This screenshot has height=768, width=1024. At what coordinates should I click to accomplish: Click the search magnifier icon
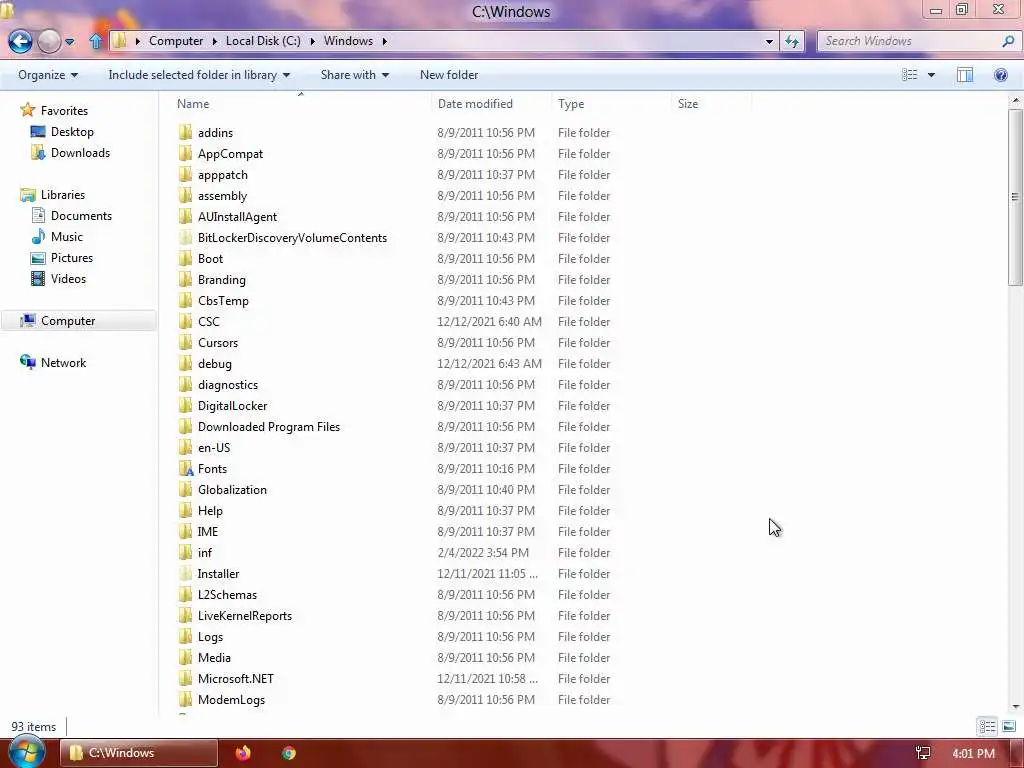(1008, 40)
